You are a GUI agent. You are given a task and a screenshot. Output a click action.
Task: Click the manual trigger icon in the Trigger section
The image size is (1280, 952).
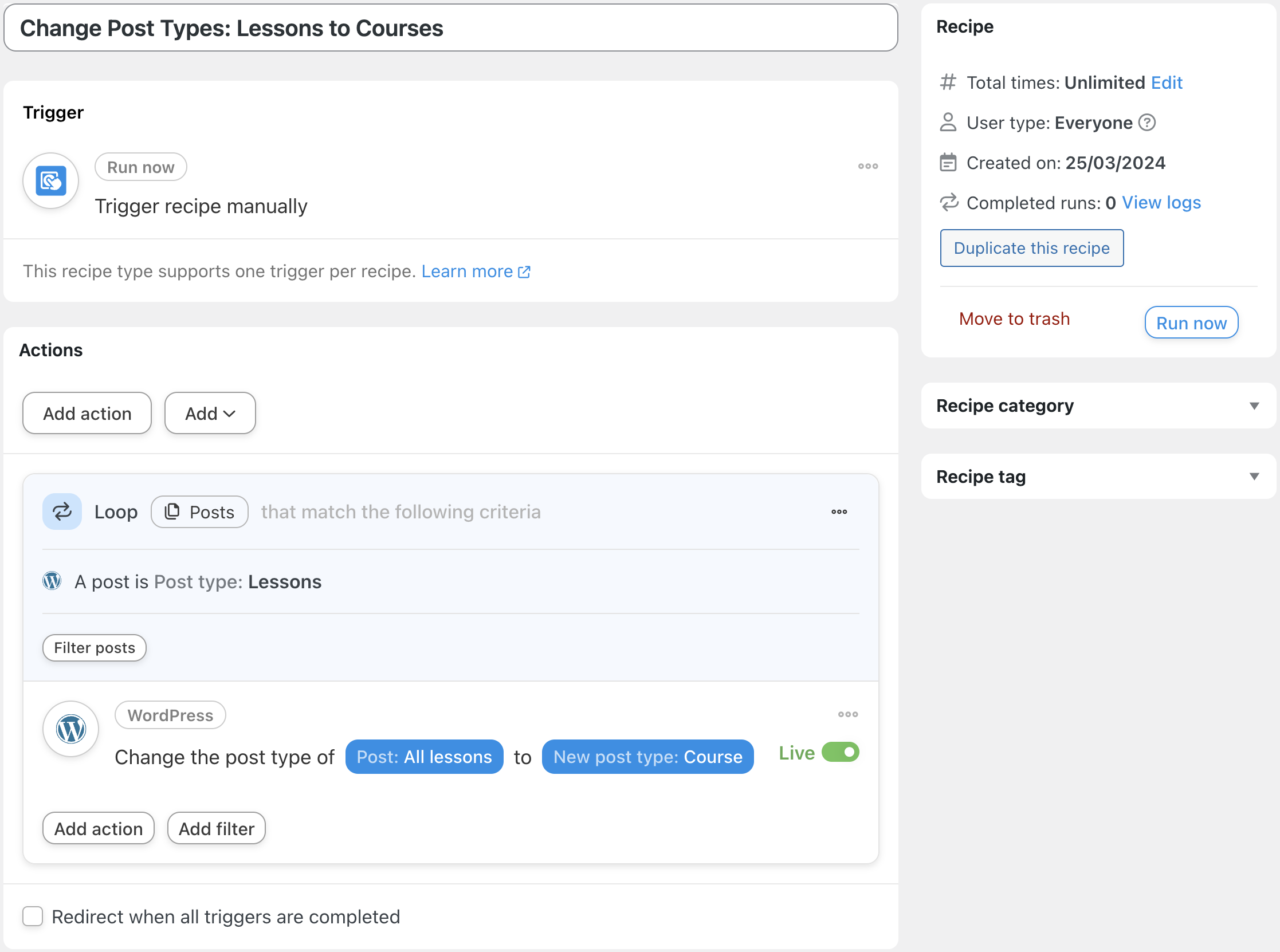tap(50, 180)
